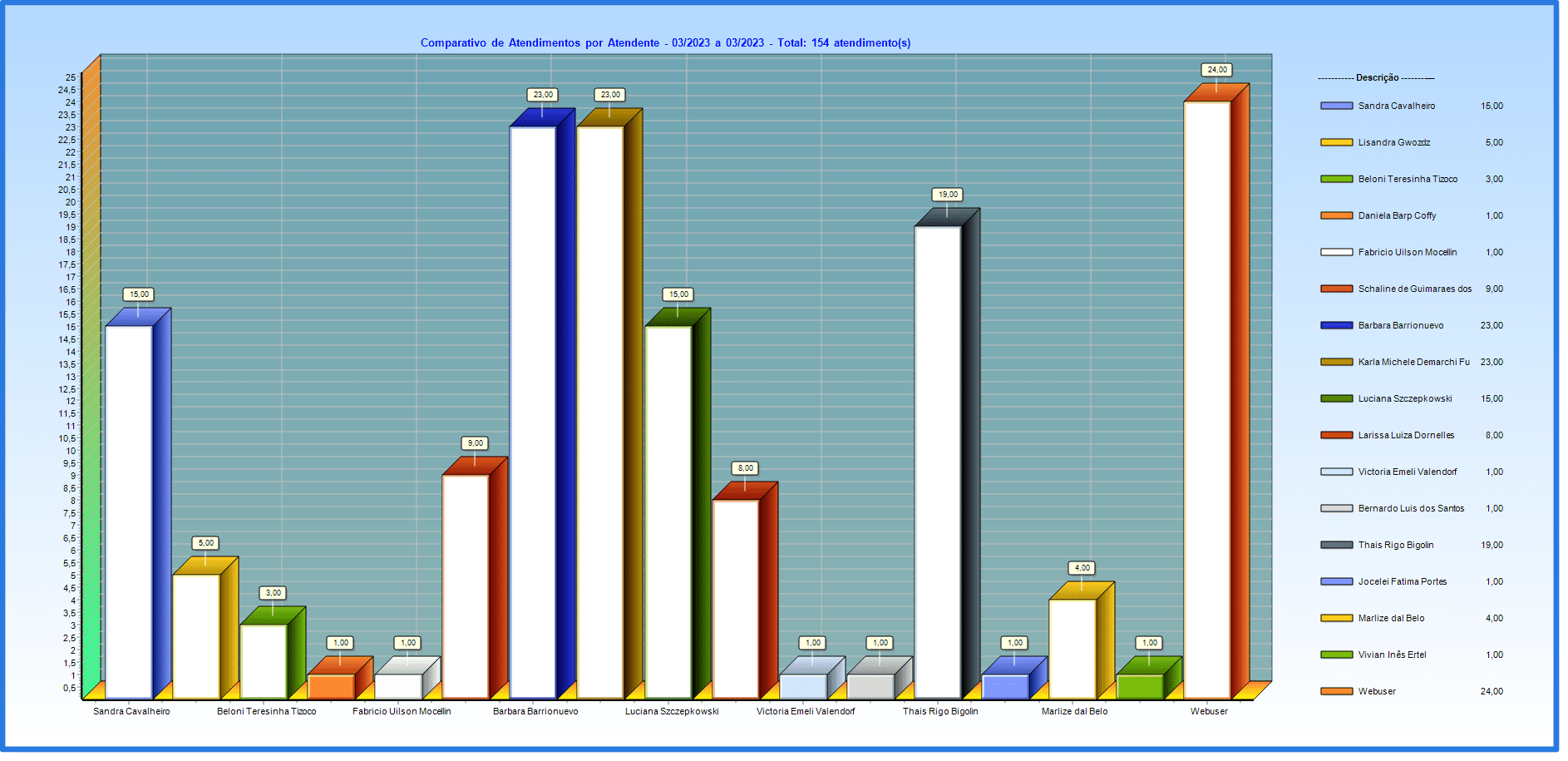Screen dimensions: 1568x761
Task: Click the legend value 19,00 for Thais
Action: pos(1492,546)
